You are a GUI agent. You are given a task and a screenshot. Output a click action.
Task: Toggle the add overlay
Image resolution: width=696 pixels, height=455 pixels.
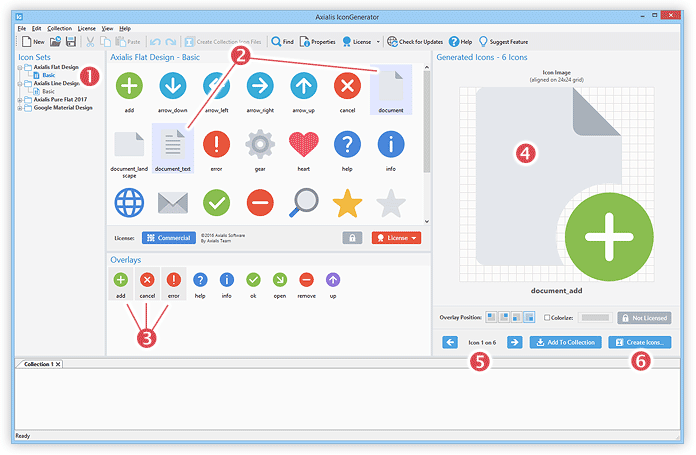(x=121, y=284)
